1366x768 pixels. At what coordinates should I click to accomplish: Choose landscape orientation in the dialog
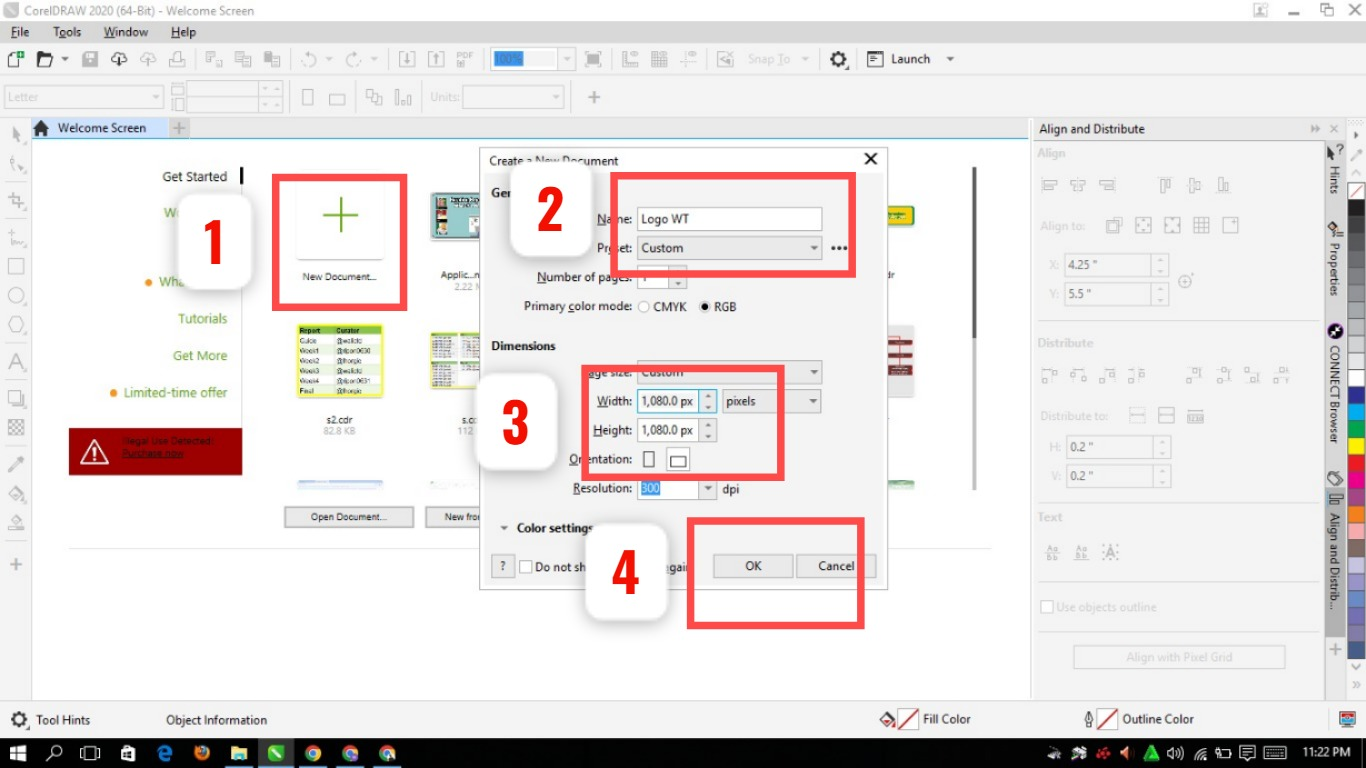click(x=678, y=460)
